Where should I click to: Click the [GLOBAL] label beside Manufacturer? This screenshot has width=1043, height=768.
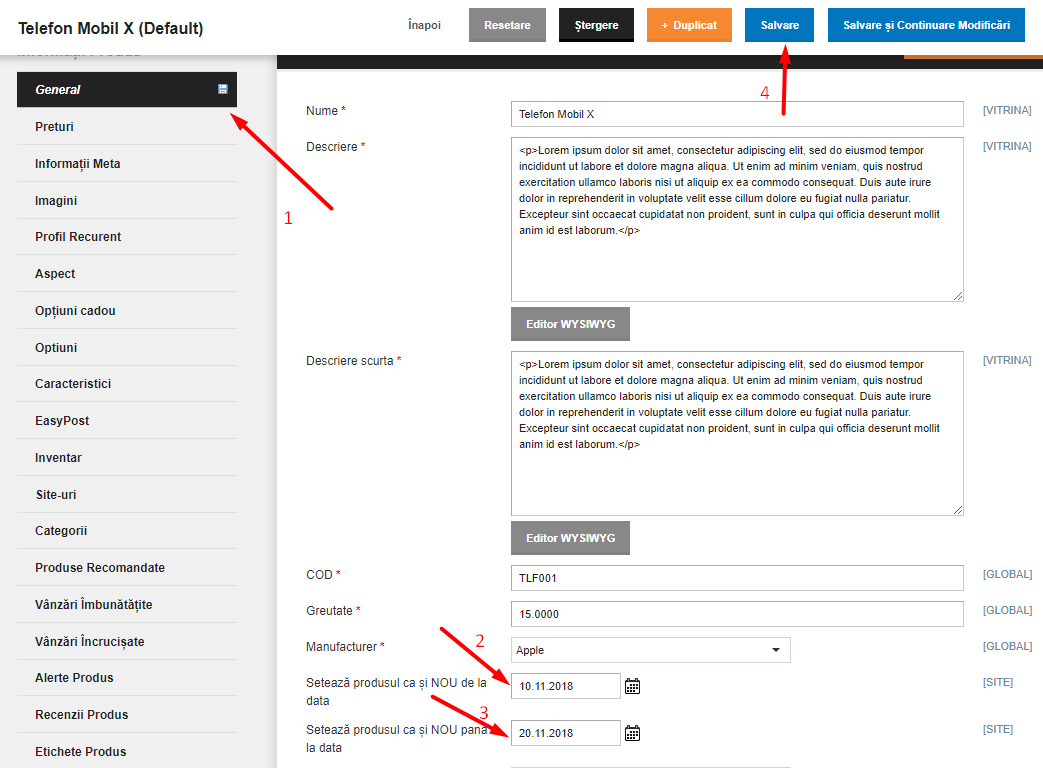point(1007,646)
